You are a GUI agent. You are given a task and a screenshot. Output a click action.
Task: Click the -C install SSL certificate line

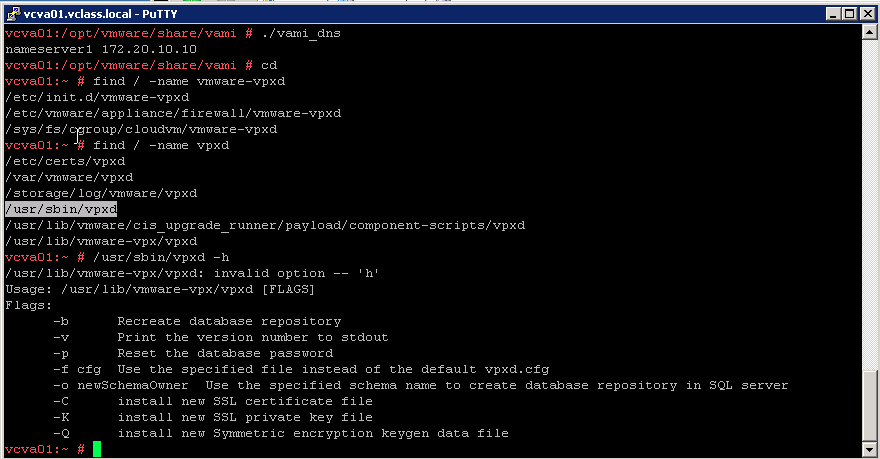[213, 401]
